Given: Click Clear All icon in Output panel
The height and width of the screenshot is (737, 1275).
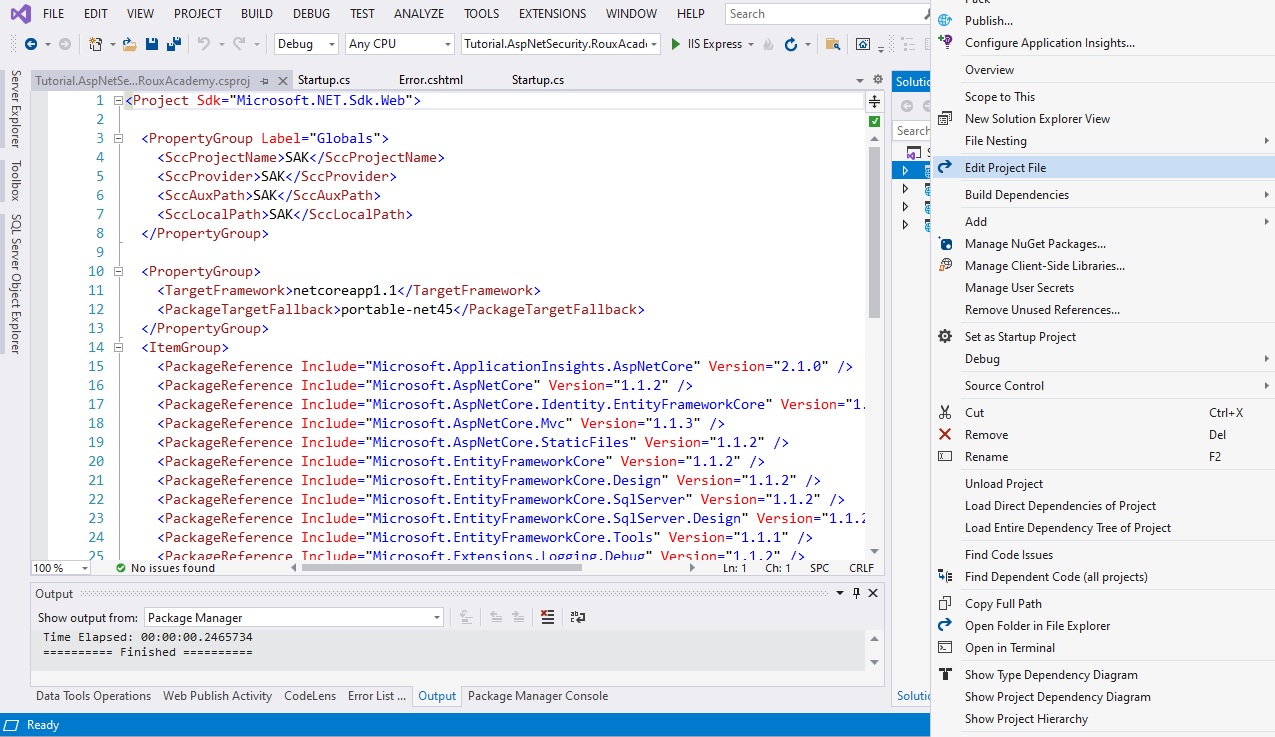Looking at the screenshot, I should point(547,617).
